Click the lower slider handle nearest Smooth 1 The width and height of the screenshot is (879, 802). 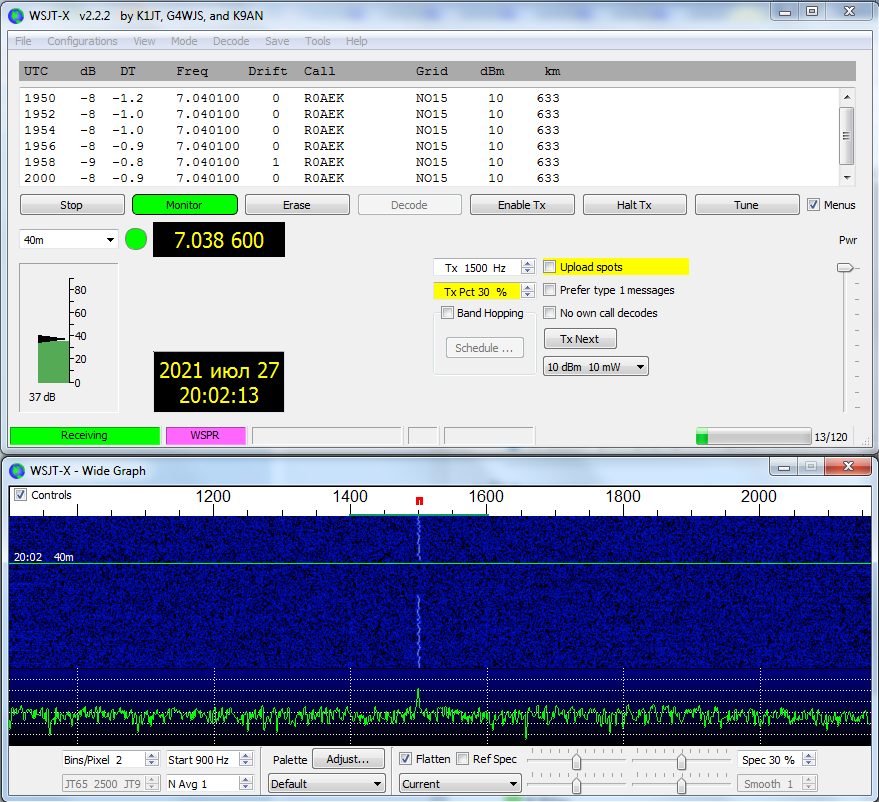coord(681,786)
